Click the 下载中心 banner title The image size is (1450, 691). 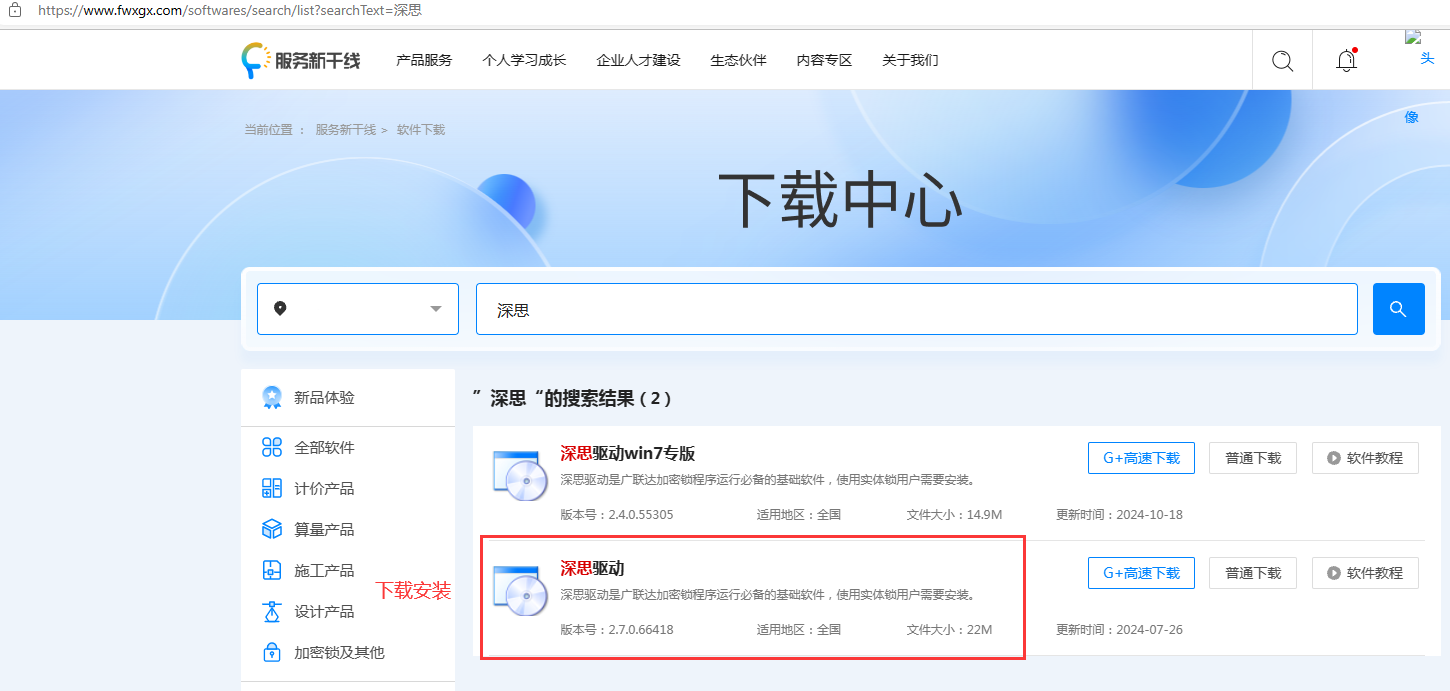[840, 201]
